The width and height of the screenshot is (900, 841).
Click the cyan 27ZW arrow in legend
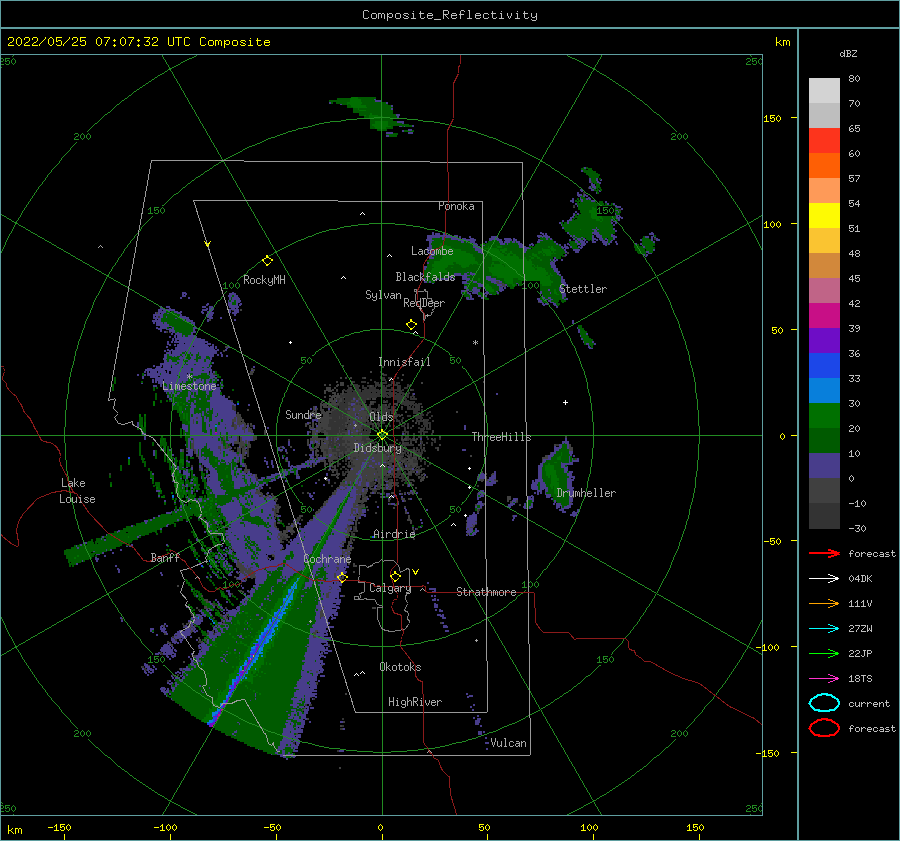(824, 629)
